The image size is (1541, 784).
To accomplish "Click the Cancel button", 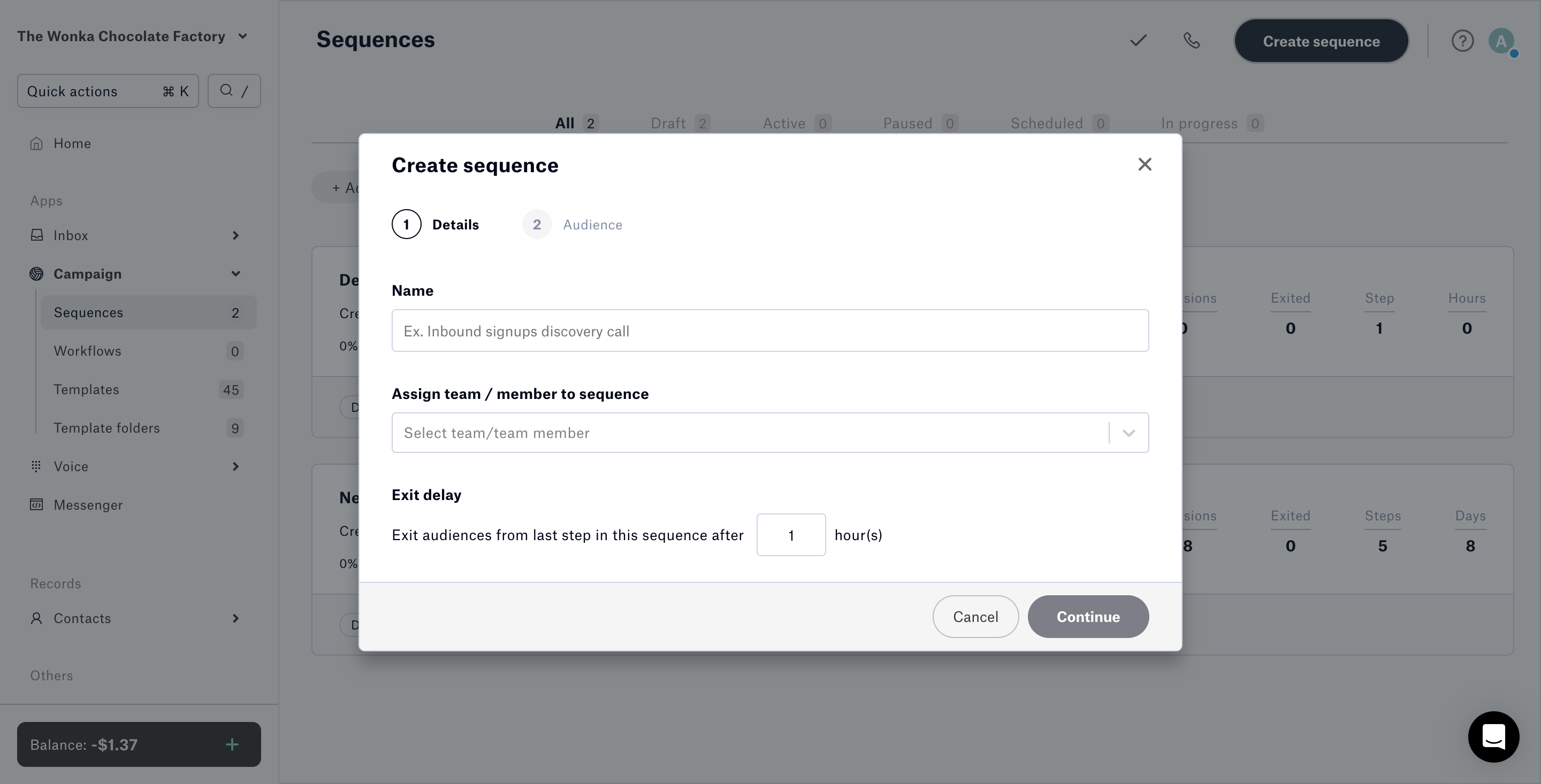I will click(x=975, y=617).
